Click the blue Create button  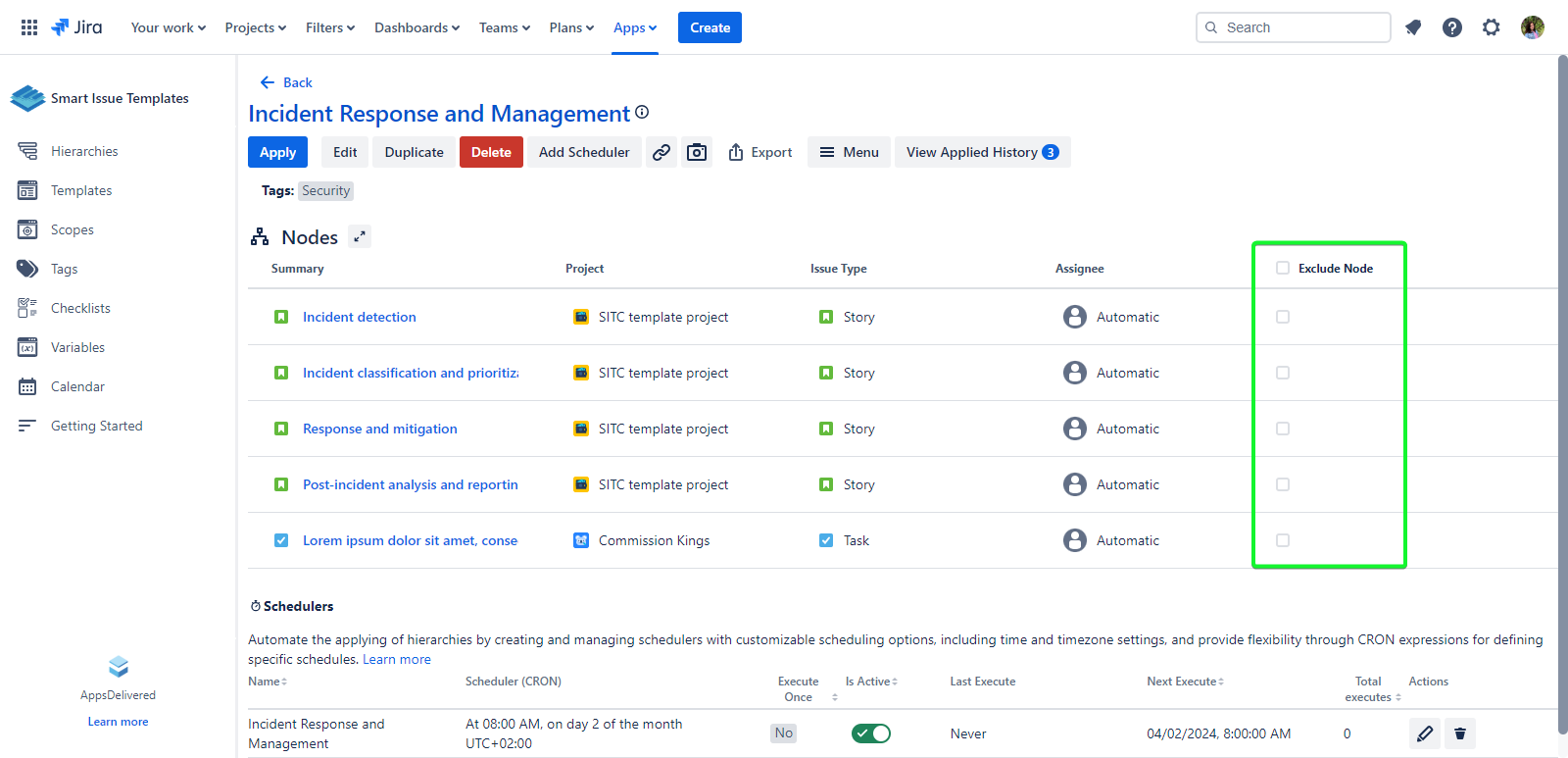point(710,27)
